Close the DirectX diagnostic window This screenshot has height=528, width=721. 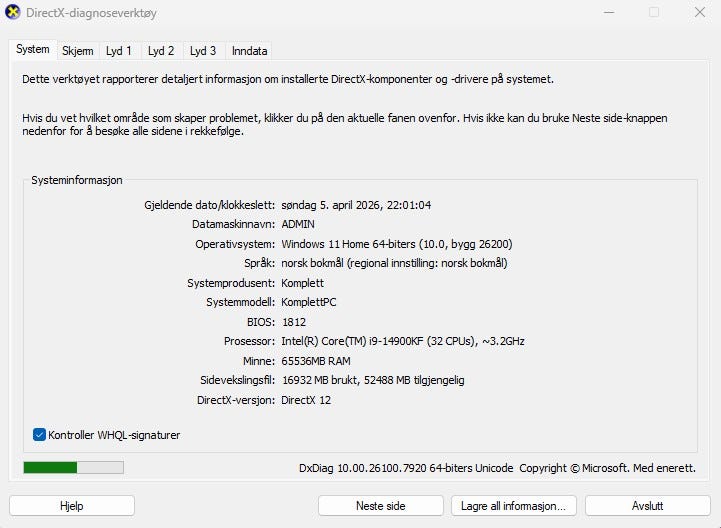pos(700,12)
